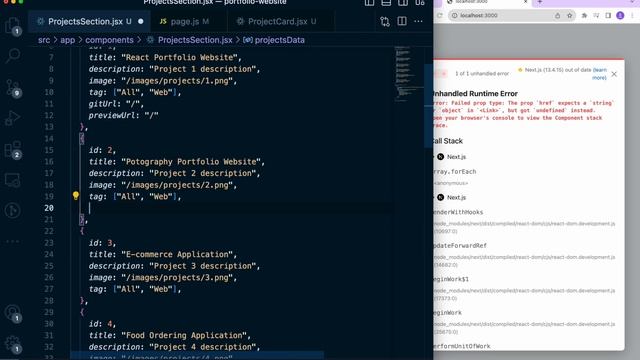Select the components breadcrumb

coord(109,40)
